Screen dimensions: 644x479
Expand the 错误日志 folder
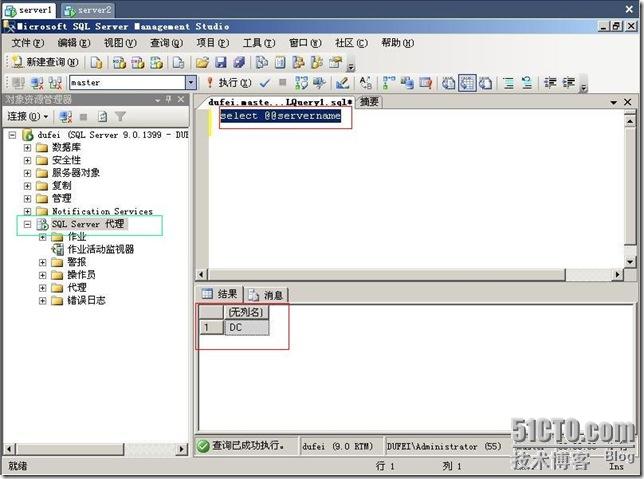[x=42, y=301]
